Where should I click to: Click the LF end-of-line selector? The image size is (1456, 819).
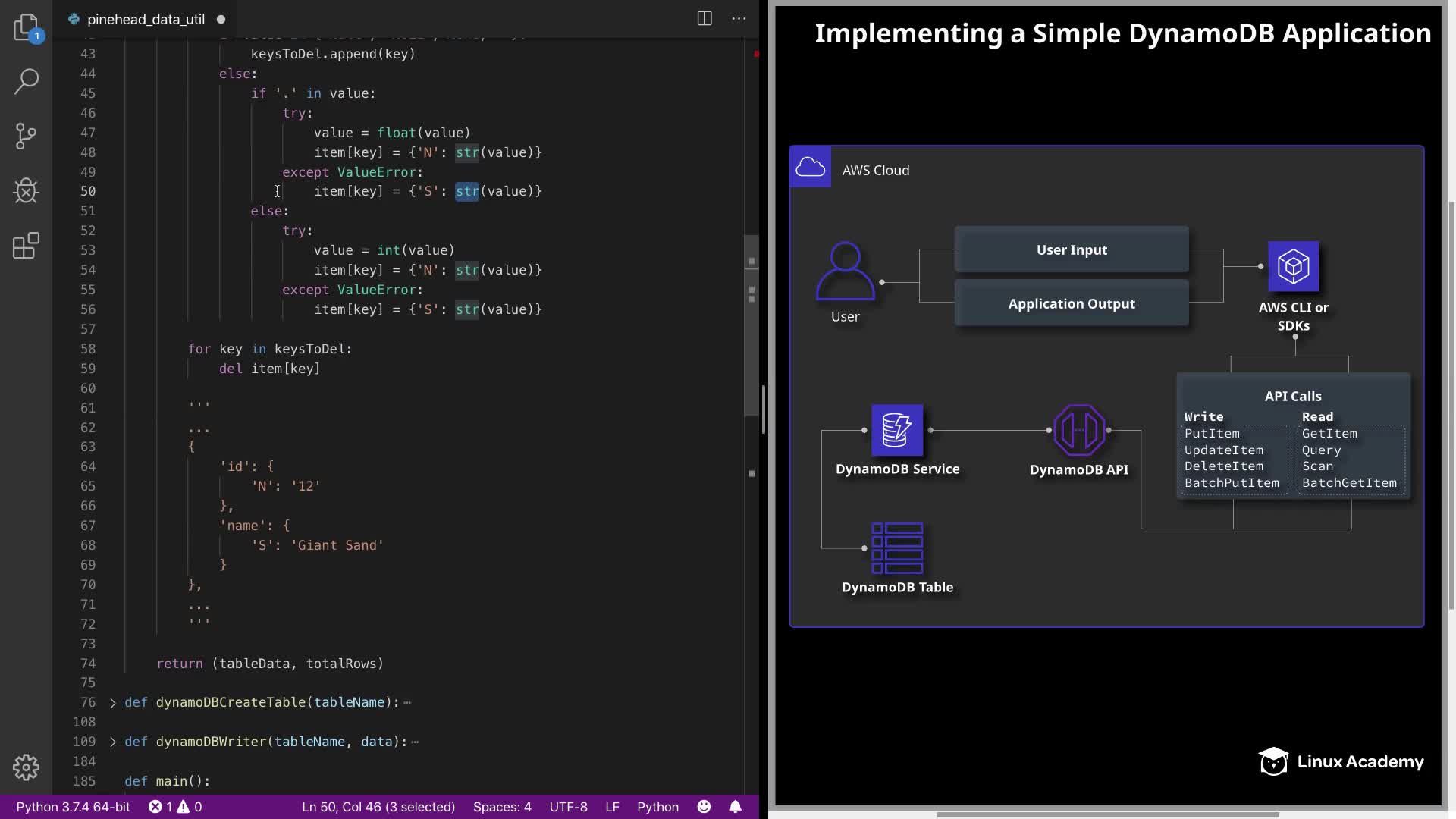click(612, 807)
